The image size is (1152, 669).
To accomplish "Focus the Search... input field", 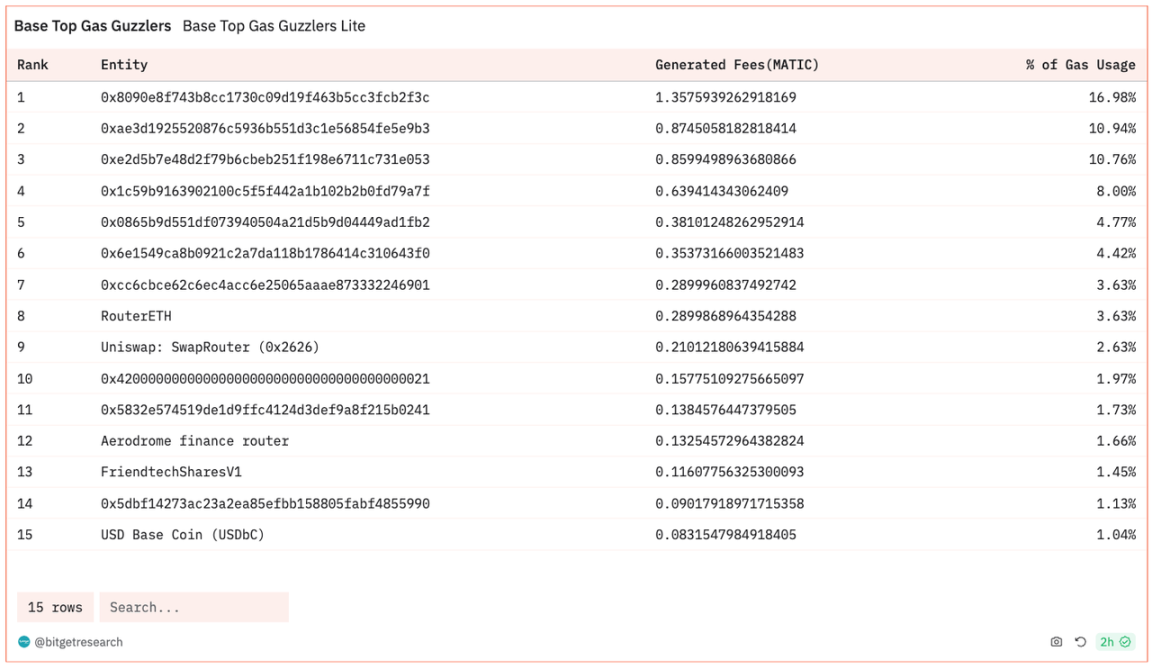I will pyautogui.click(x=193, y=607).
